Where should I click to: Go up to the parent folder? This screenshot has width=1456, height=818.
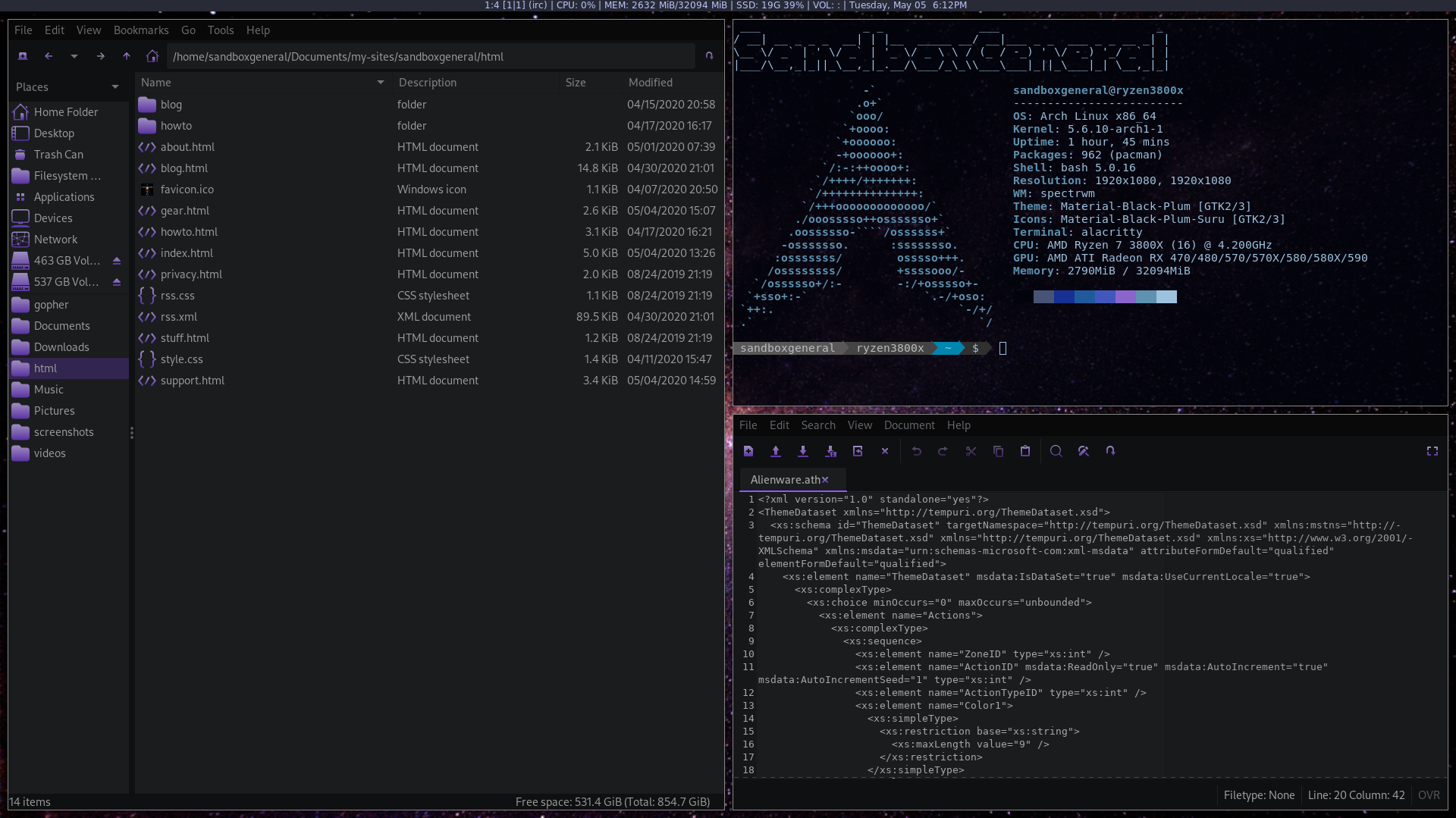(x=127, y=56)
